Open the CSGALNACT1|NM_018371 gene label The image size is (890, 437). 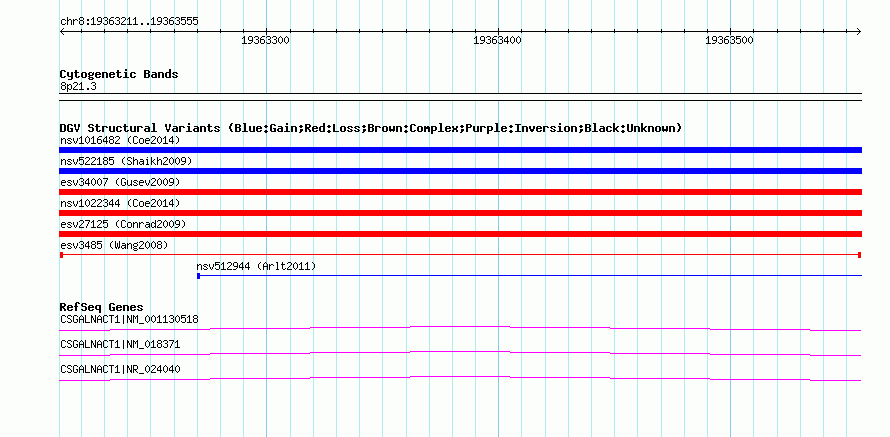(x=120, y=344)
